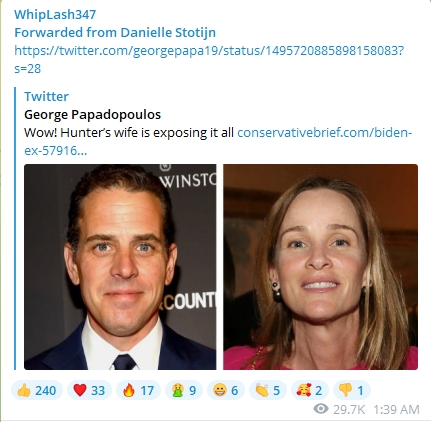Viewport: 431px width, 422px height.
Task: Open the right photo of the woman in pink
Action: pyautogui.click(x=320, y=267)
